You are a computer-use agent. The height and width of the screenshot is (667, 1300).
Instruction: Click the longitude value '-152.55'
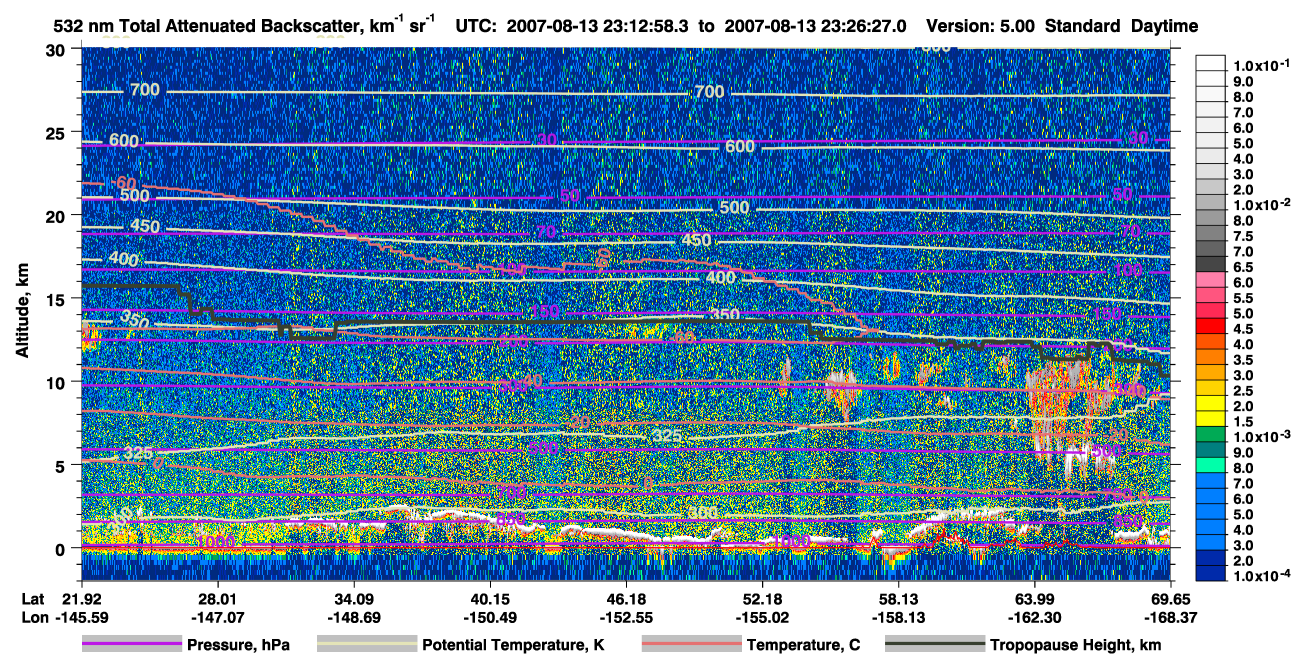(x=626, y=617)
